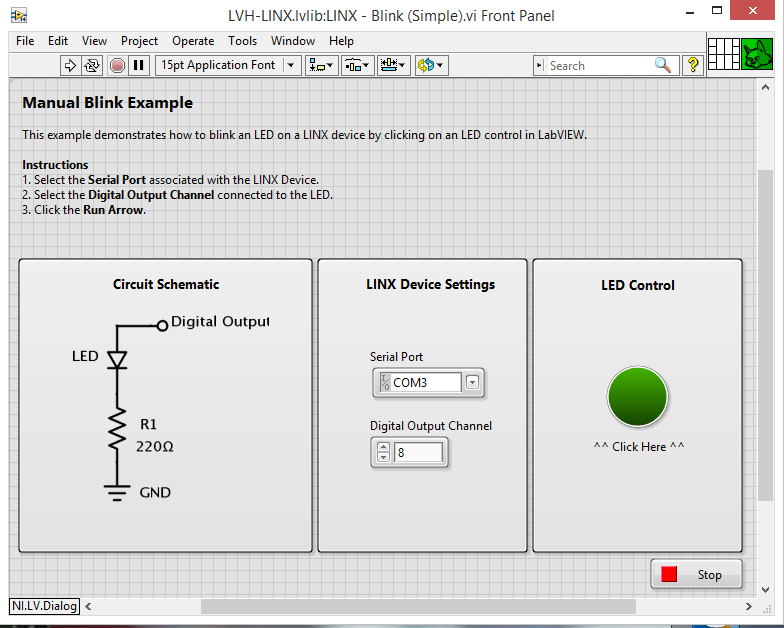Viewport: 784px width, 628px height.
Task: Toggle the green LED control
Action: click(x=638, y=396)
